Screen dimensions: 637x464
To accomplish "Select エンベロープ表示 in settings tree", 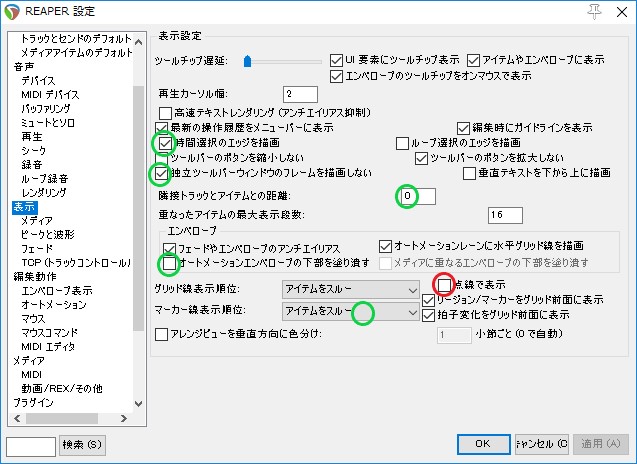I will [57, 291].
